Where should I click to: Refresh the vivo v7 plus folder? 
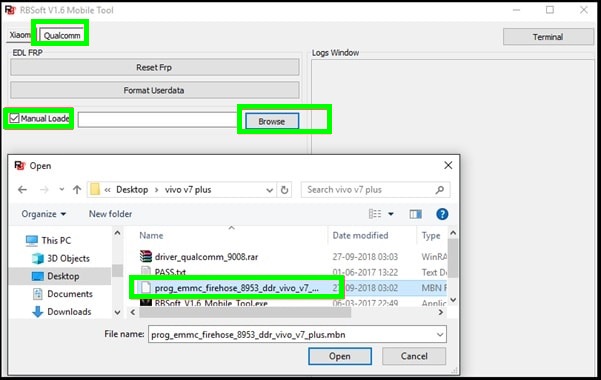tap(284, 190)
